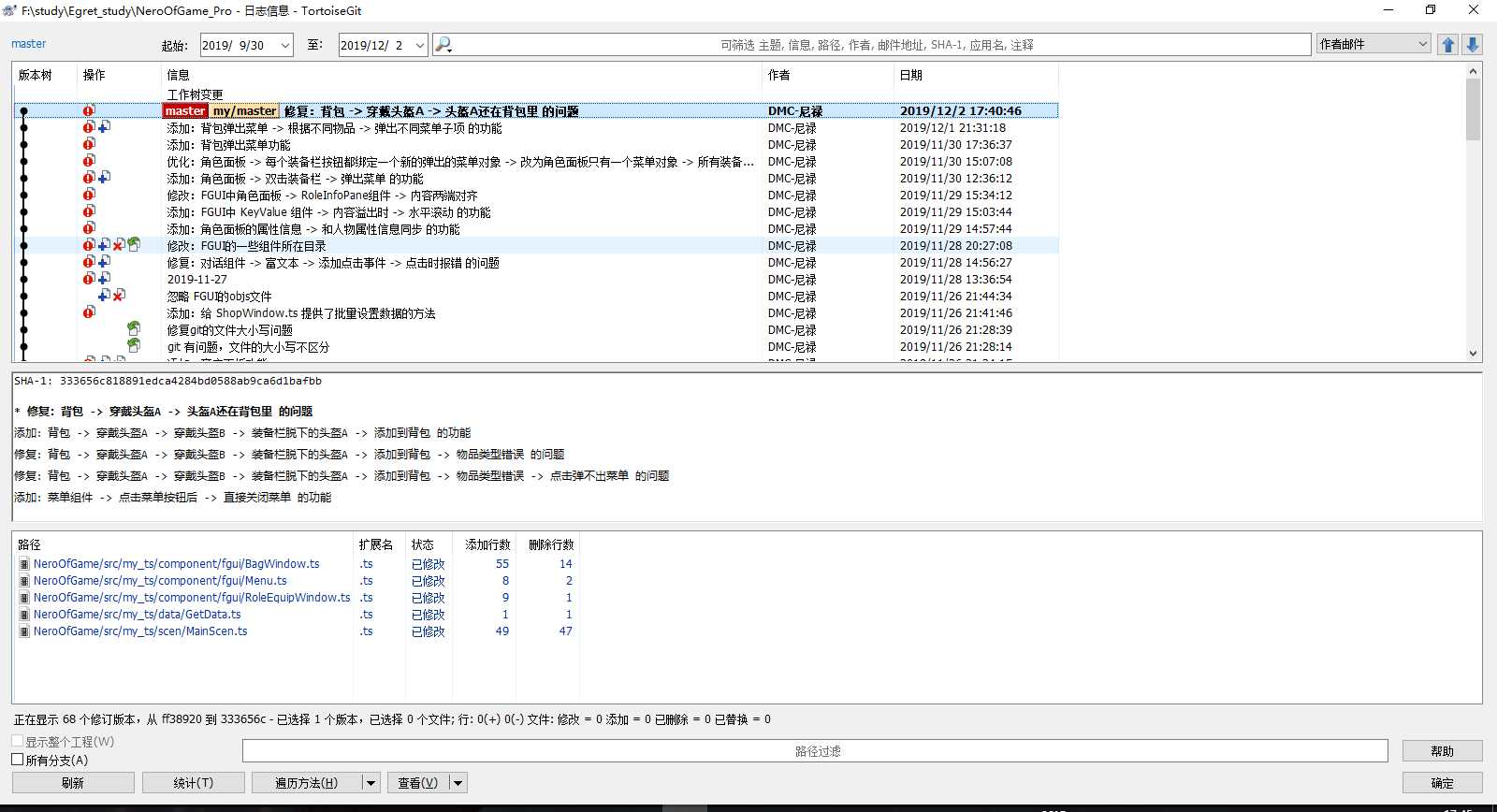Click the 刷新 button

[73, 783]
